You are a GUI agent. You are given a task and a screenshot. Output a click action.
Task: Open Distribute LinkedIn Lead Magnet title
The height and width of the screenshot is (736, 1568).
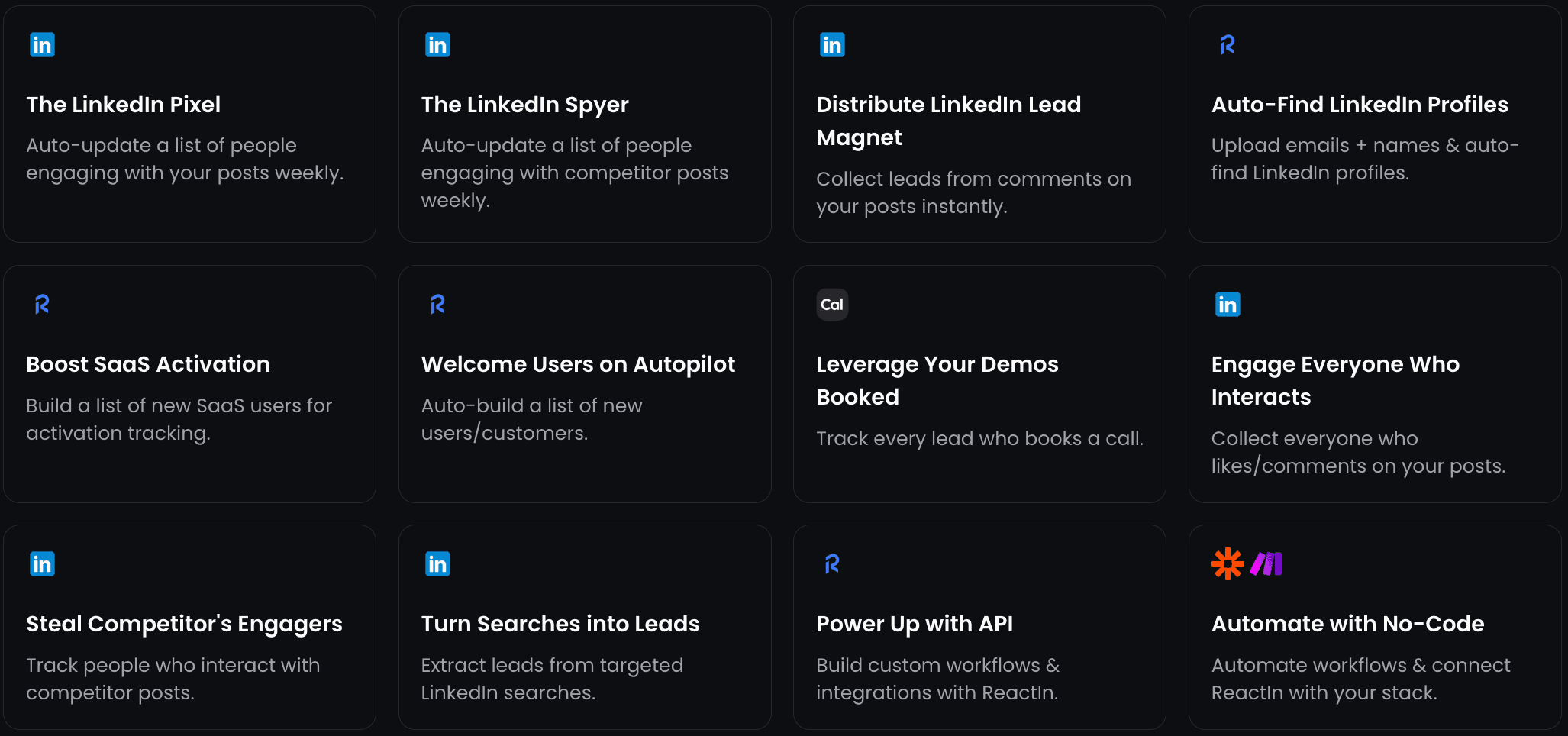(x=948, y=121)
